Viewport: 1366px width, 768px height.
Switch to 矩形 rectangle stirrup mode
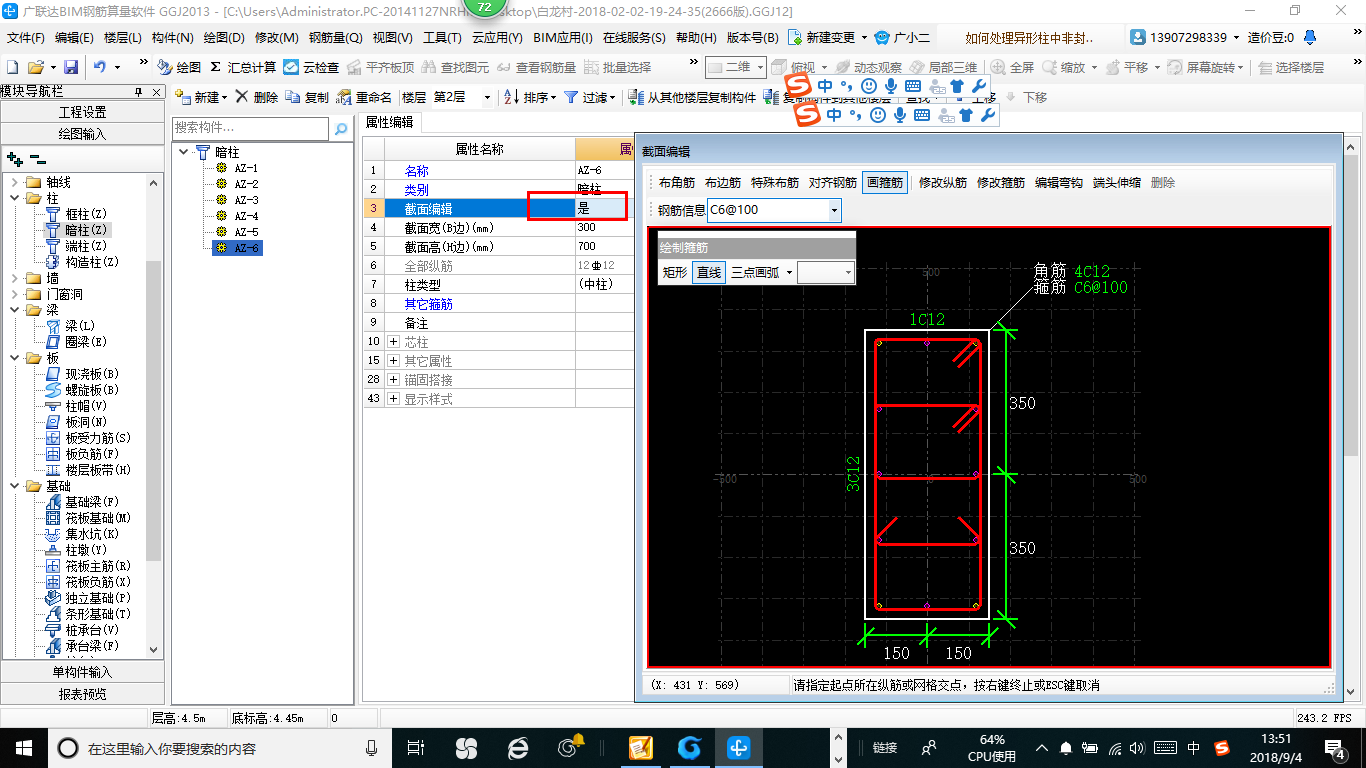click(x=675, y=272)
